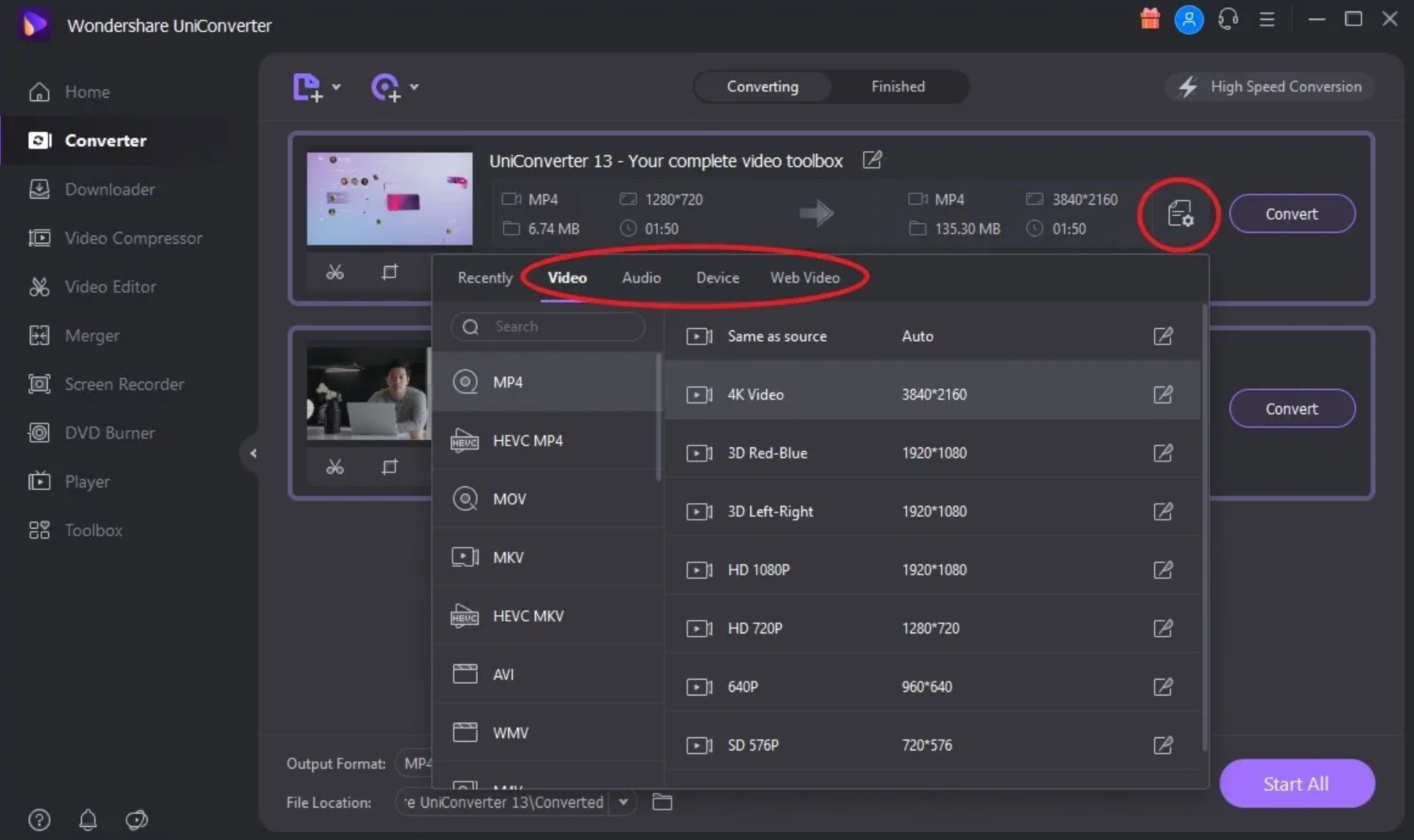Open output settings icon for first video
Screen dimensions: 1414x840
tap(1180, 214)
